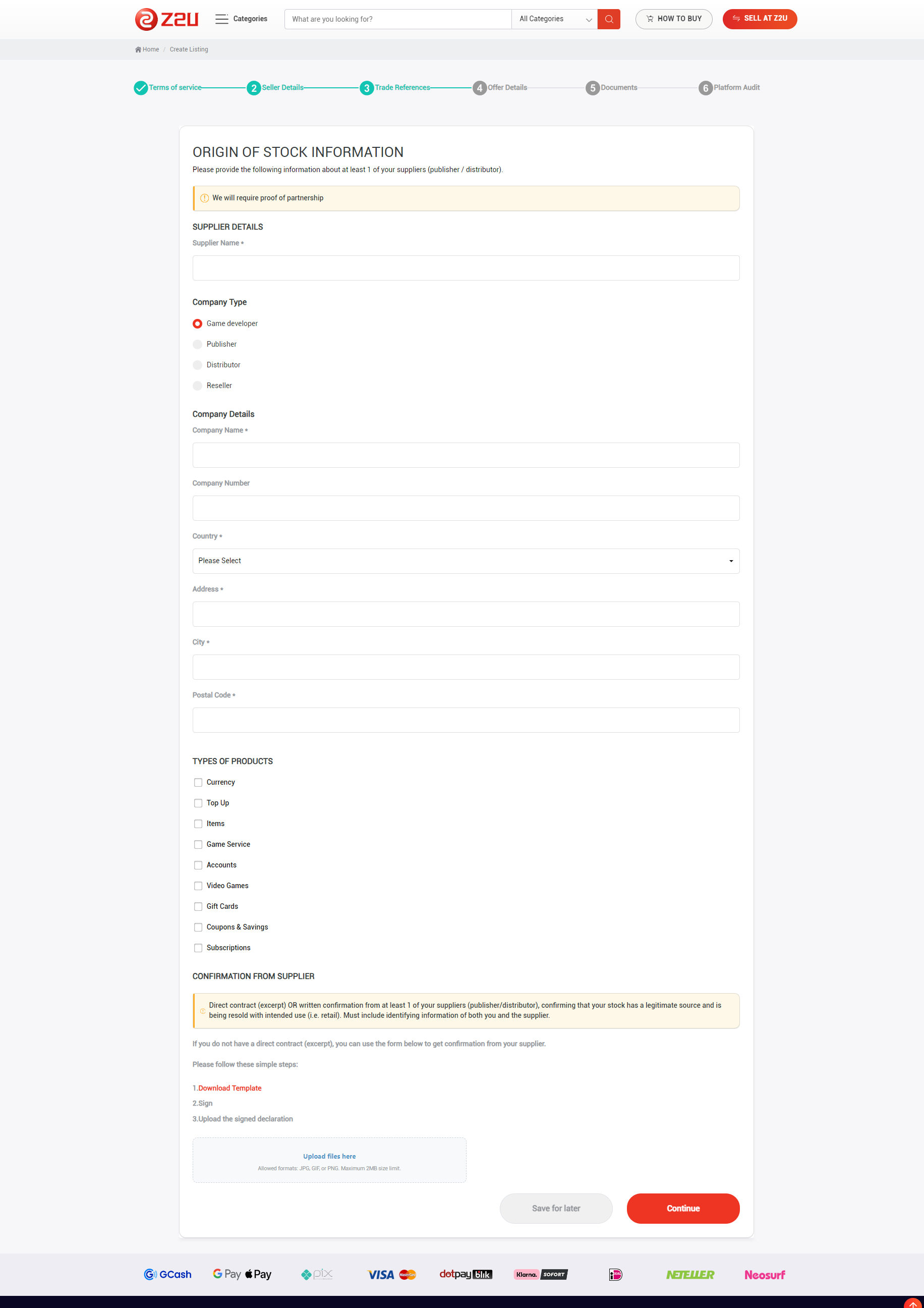Click the Z2U logo icon
Image resolution: width=924 pixels, height=1308 pixels.
click(x=146, y=19)
